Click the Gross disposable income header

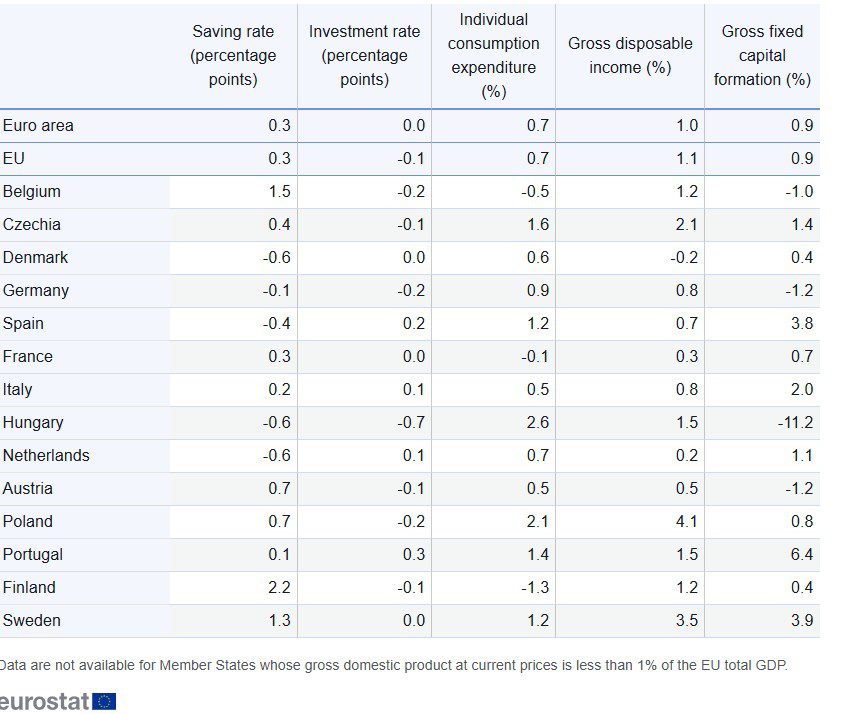(630, 55)
